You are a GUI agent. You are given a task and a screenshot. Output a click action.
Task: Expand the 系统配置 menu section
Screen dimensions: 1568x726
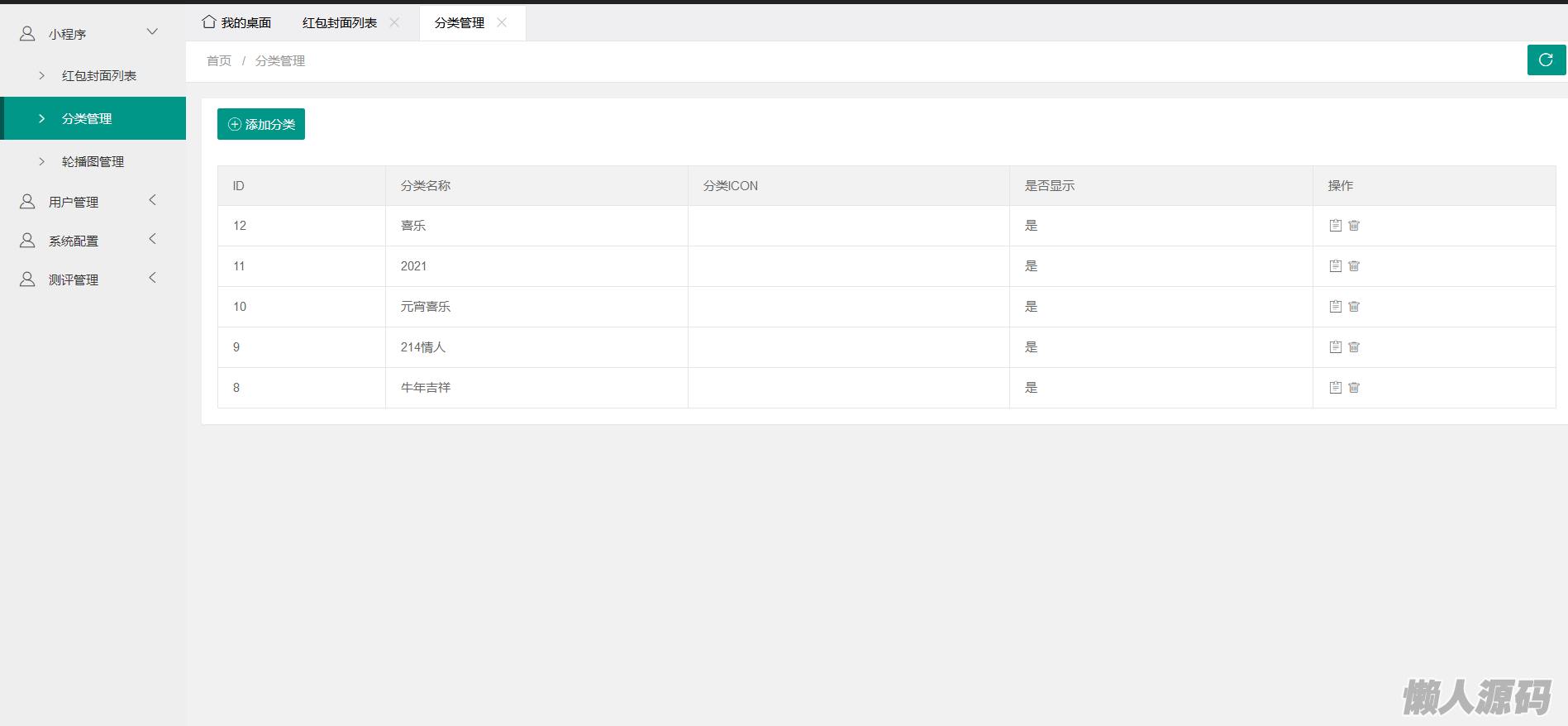point(151,240)
